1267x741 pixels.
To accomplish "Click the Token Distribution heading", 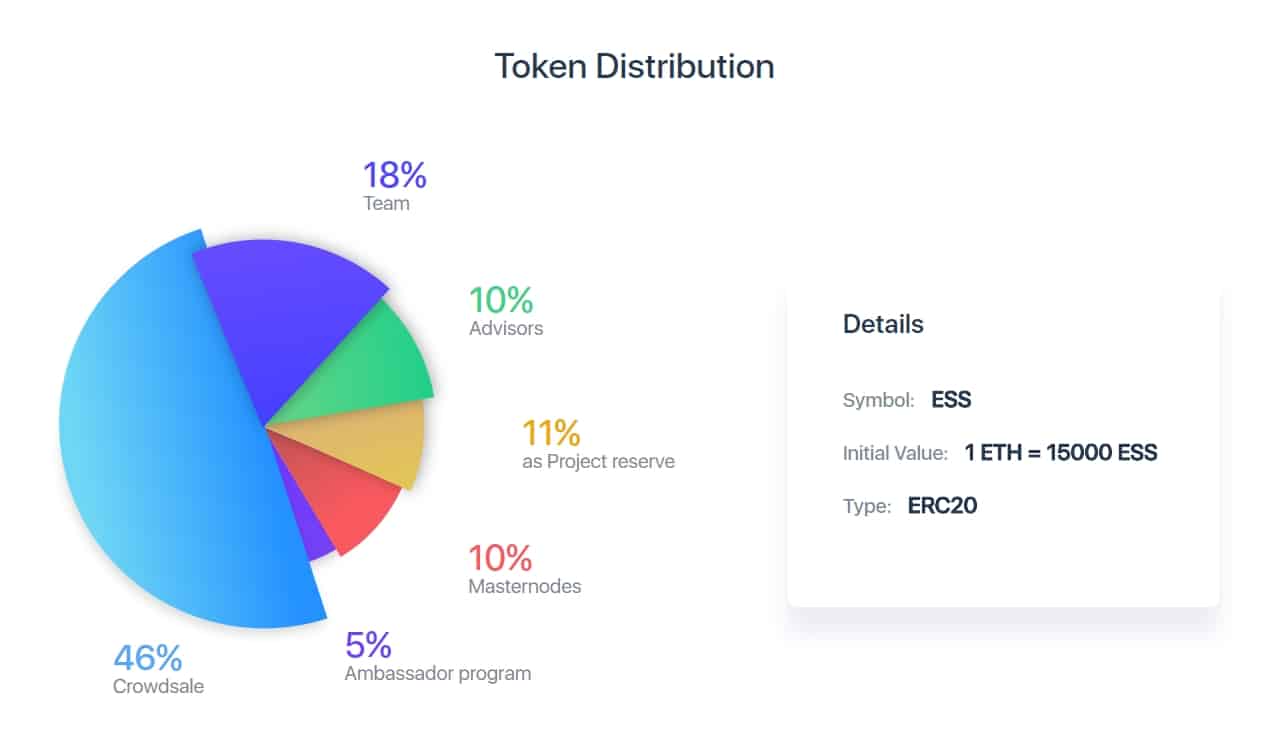I will [x=634, y=66].
